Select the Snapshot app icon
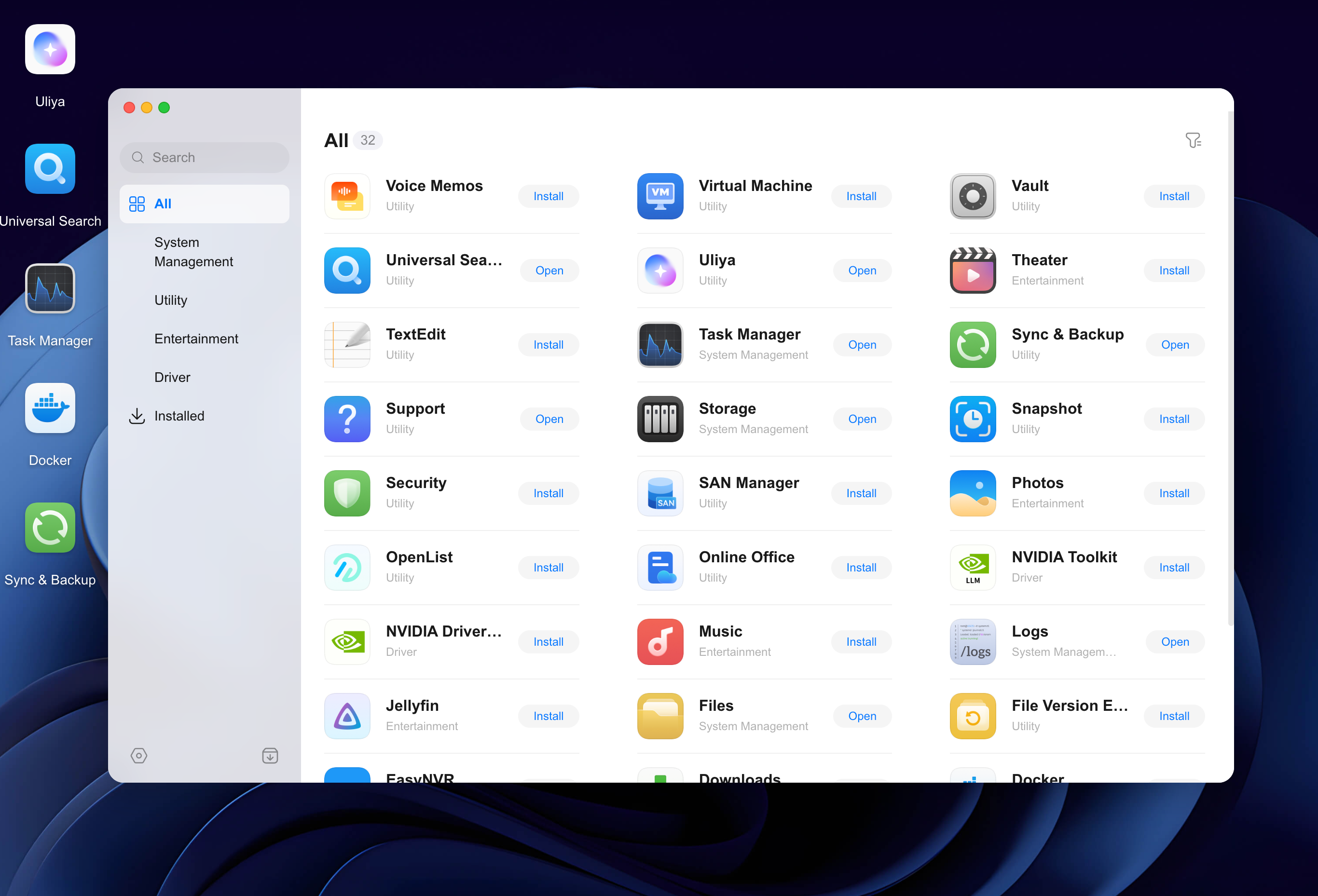 (x=973, y=419)
